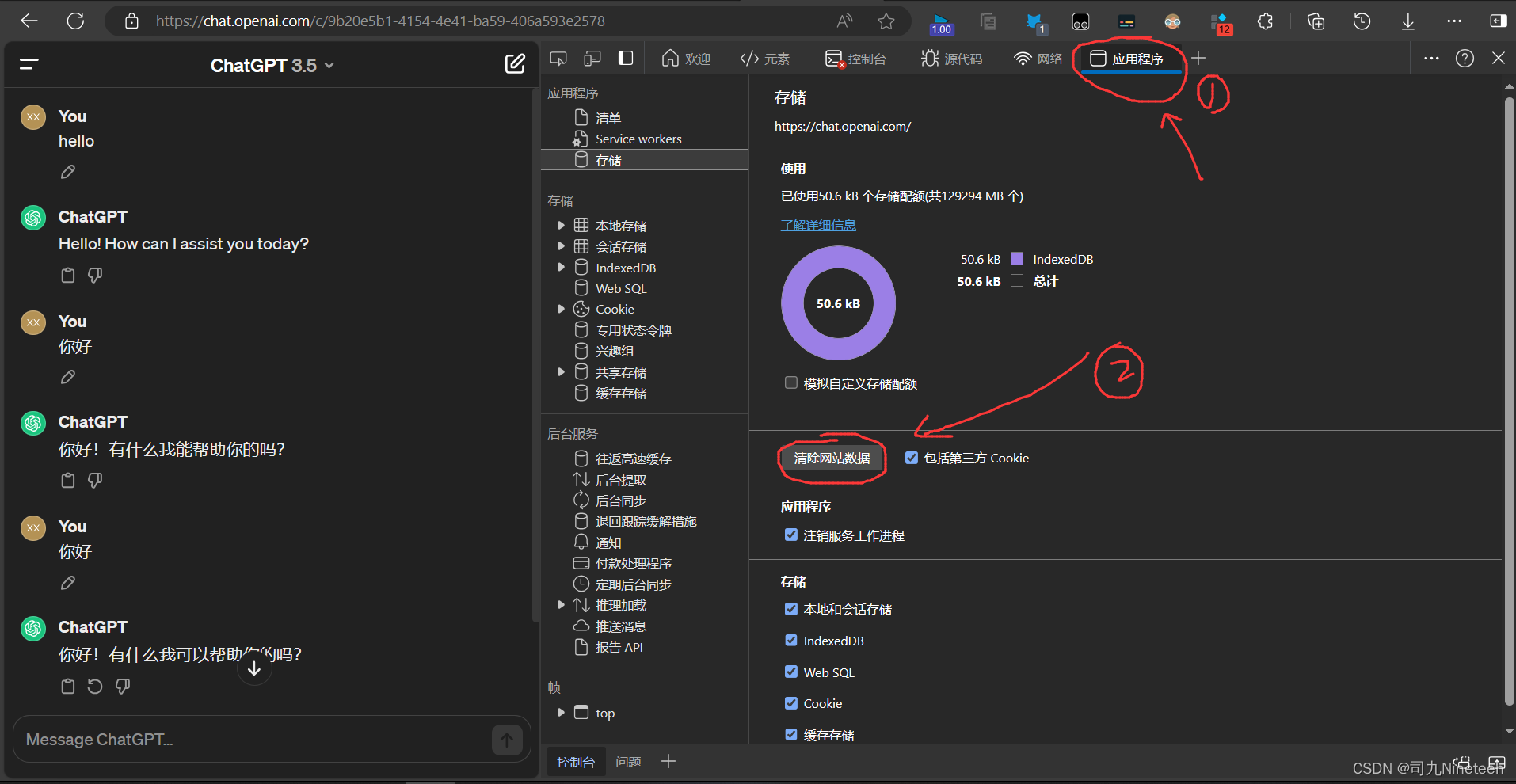This screenshot has width=1516, height=784.
Task: Toggle device emulation icon in DevTools
Action: [x=592, y=59]
